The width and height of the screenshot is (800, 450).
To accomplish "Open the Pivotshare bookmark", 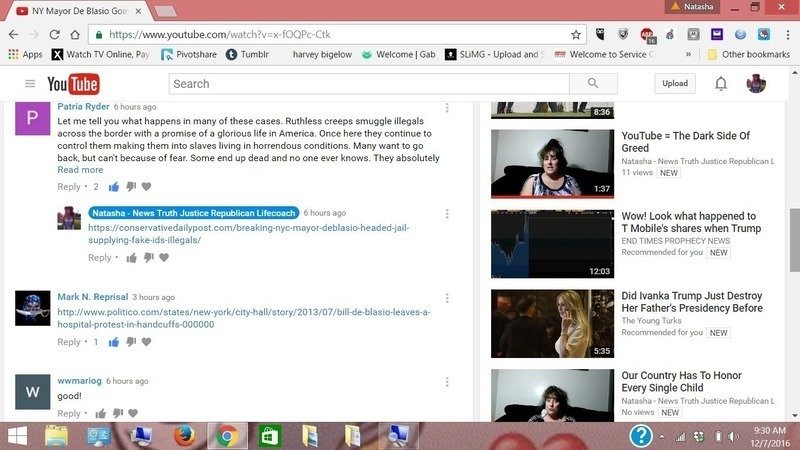I will [x=189, y=54].
